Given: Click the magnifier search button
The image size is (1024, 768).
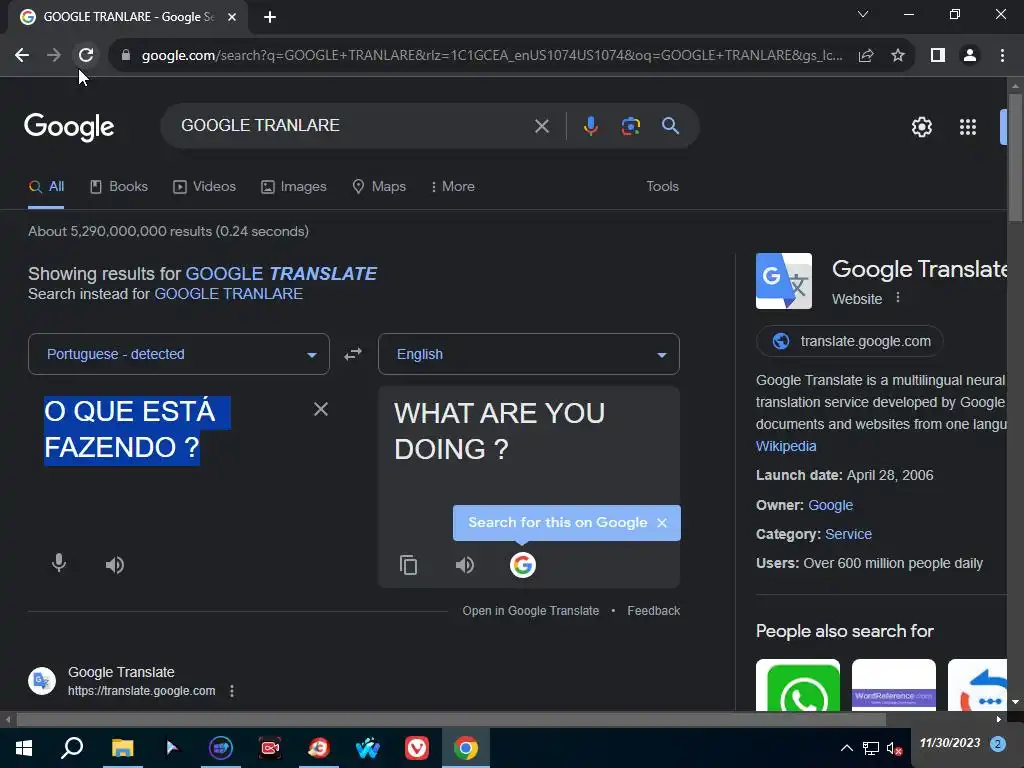Looking at the screenshot, I should pos(670,125).
